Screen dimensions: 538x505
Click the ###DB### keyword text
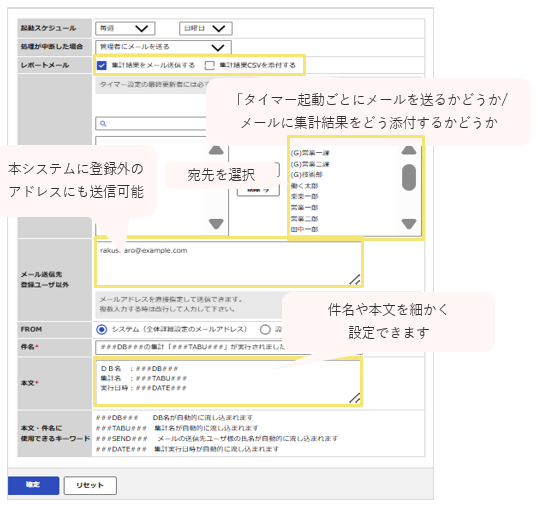[x=117, y=418]
